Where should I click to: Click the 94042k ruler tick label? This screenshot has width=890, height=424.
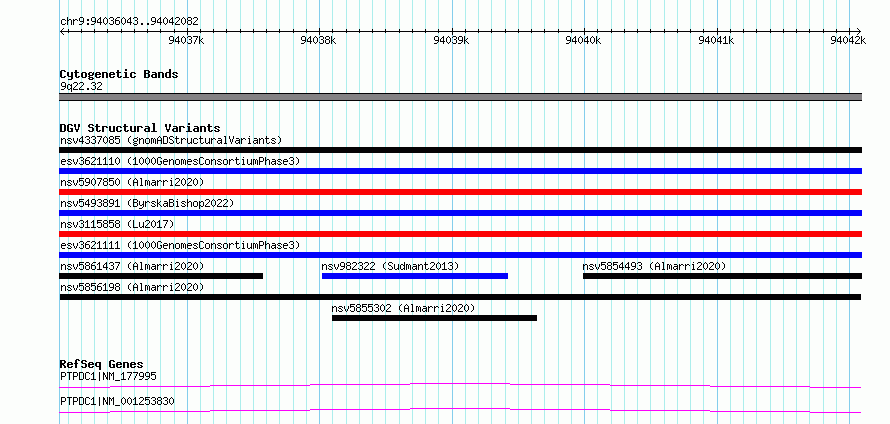[x=848, y=40]
